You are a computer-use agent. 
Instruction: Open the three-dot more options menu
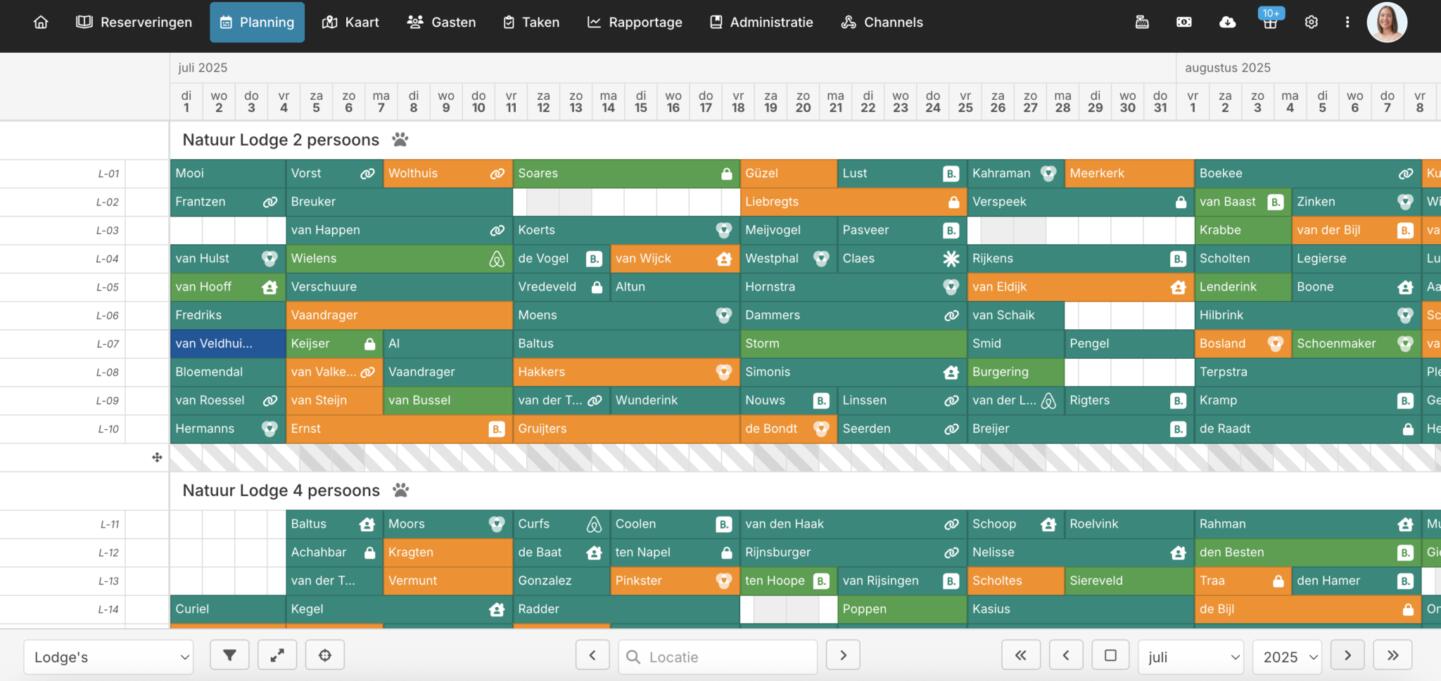pos(1347,22)
